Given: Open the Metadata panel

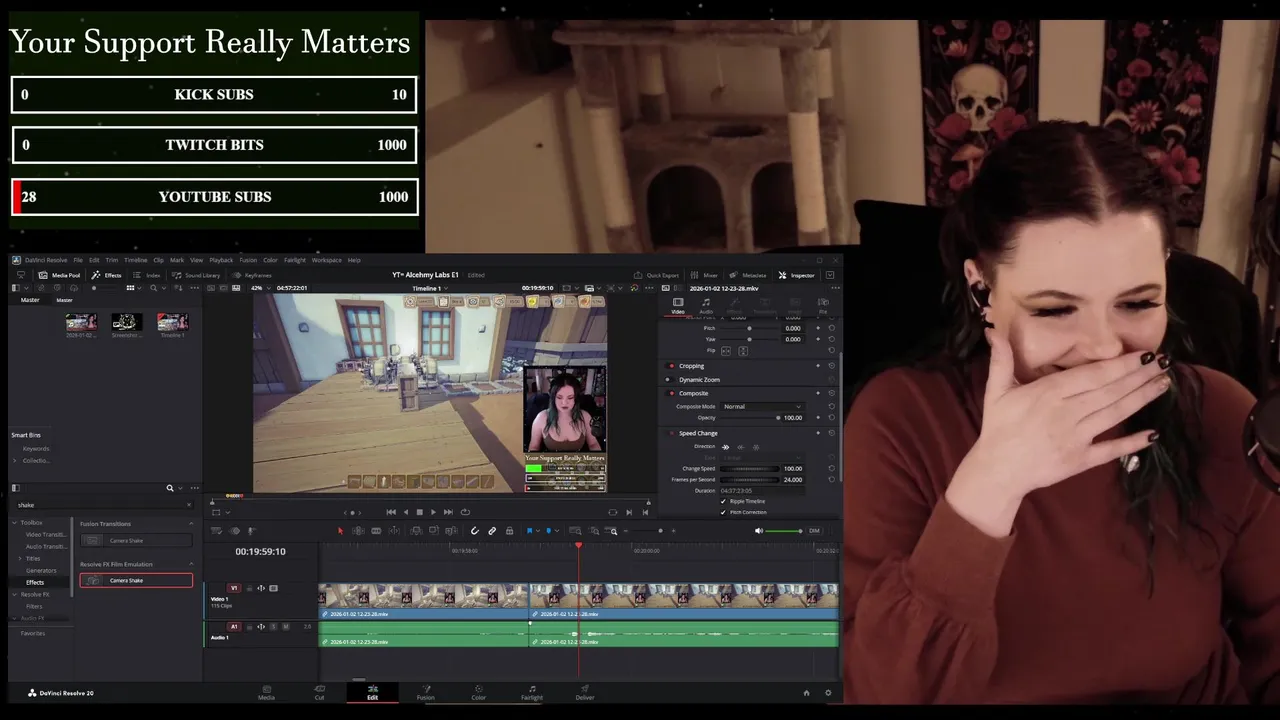Looking at the screenshot, I should pyautogui.click(x=748, y=275).
